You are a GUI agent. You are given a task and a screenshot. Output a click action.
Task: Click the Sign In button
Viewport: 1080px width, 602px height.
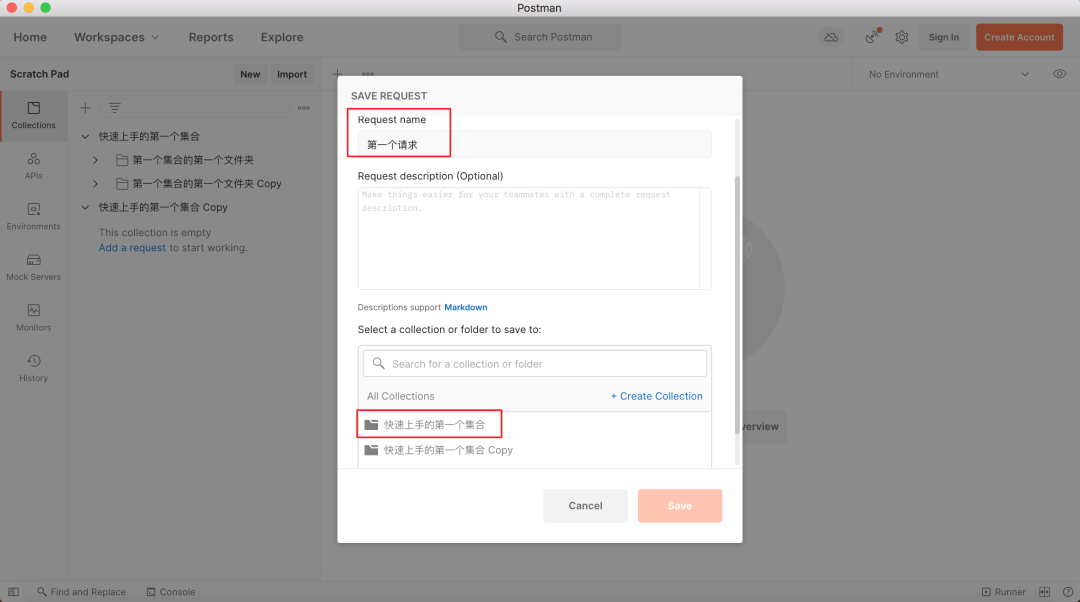point(944,37)
